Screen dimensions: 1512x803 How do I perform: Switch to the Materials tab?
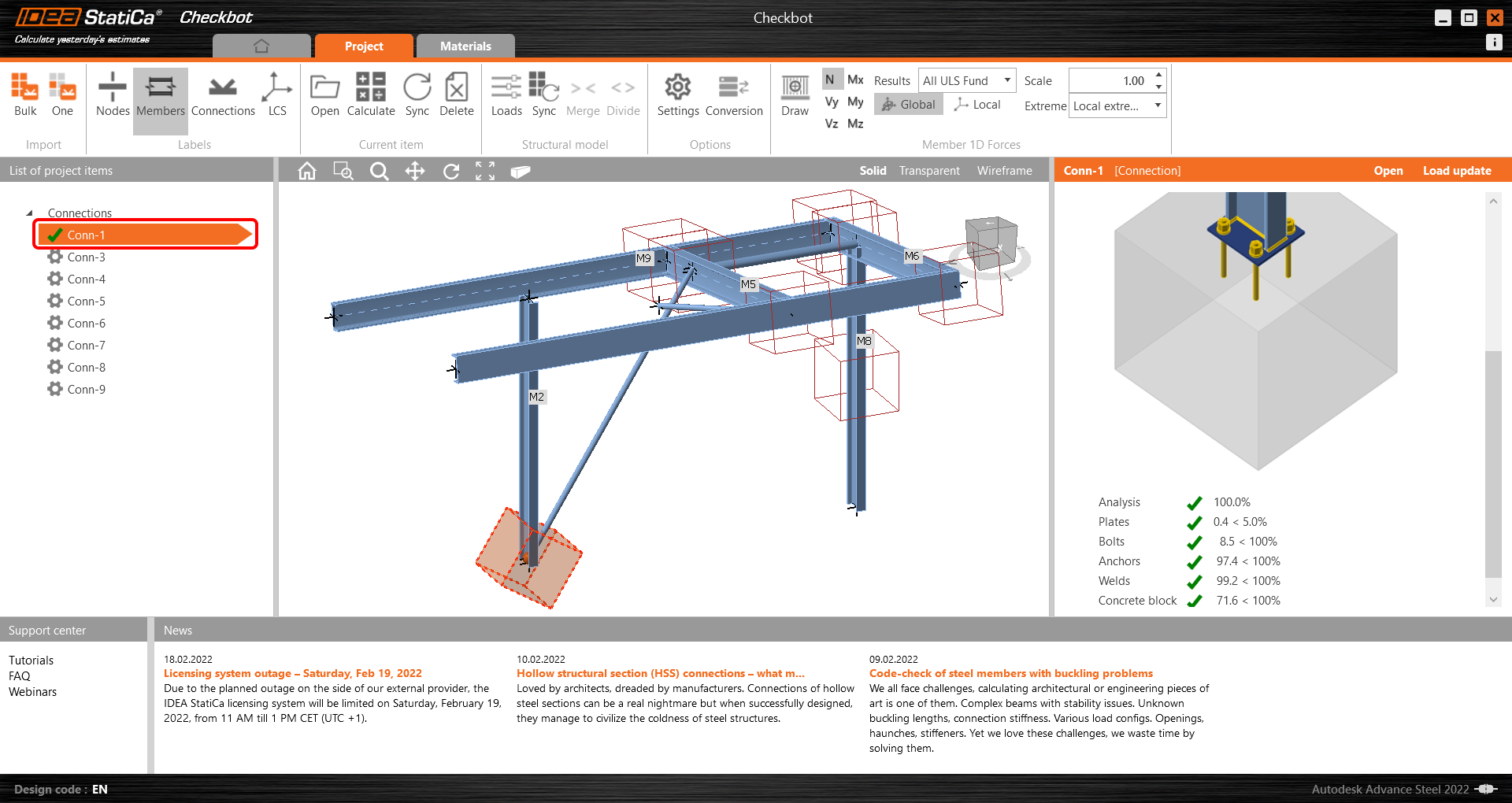pos(465,46)
